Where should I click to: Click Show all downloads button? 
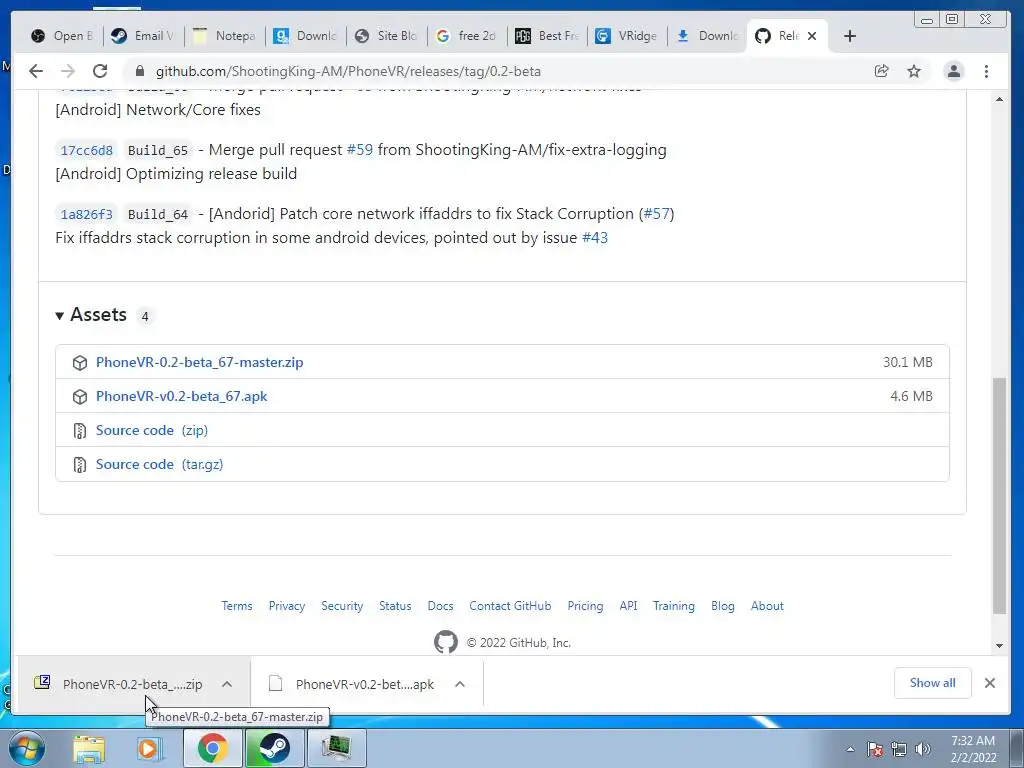[932, 683]
